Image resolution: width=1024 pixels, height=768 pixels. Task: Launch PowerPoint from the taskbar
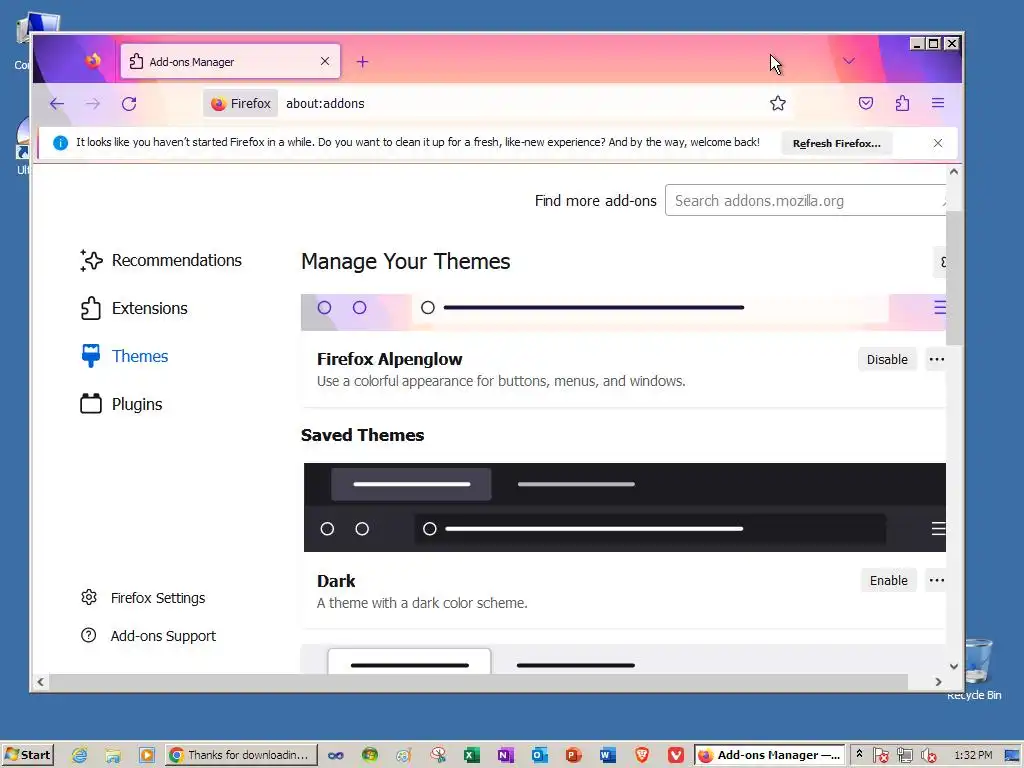click(x=573, y=755)
